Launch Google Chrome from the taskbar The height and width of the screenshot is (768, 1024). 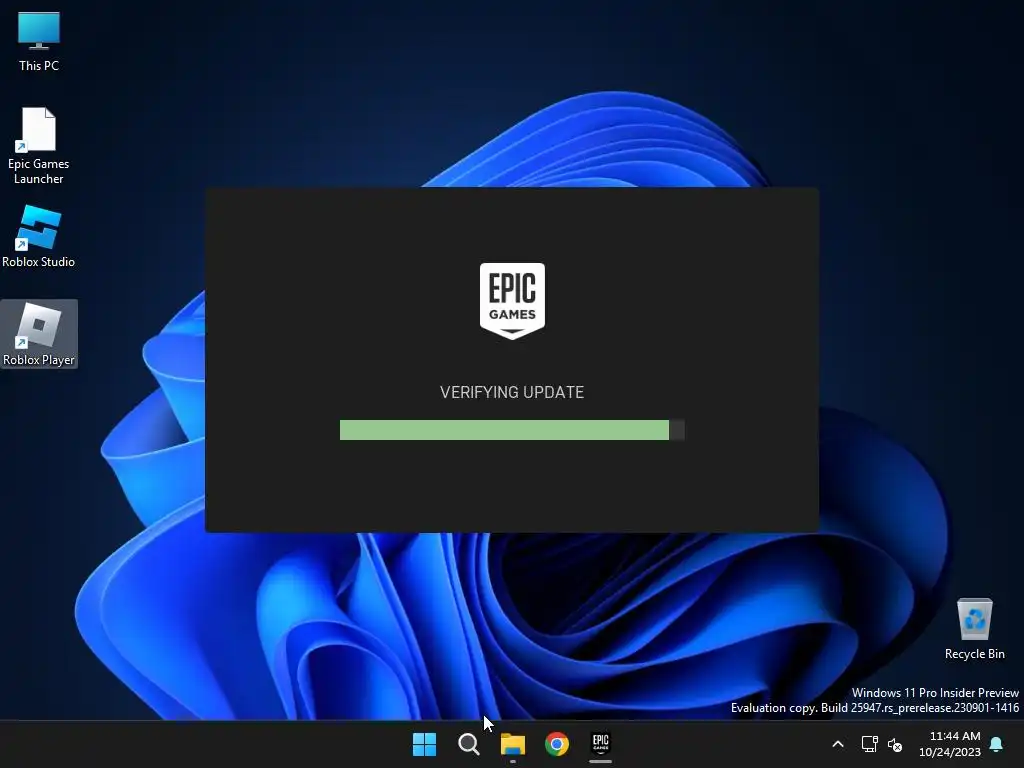(x=556, y=744)
